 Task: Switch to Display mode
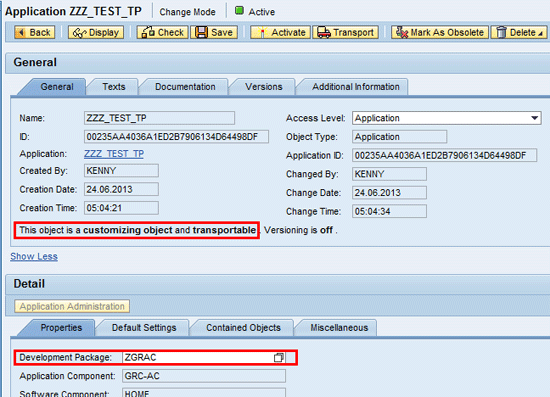pyautogui.click(x=96, y=32)
